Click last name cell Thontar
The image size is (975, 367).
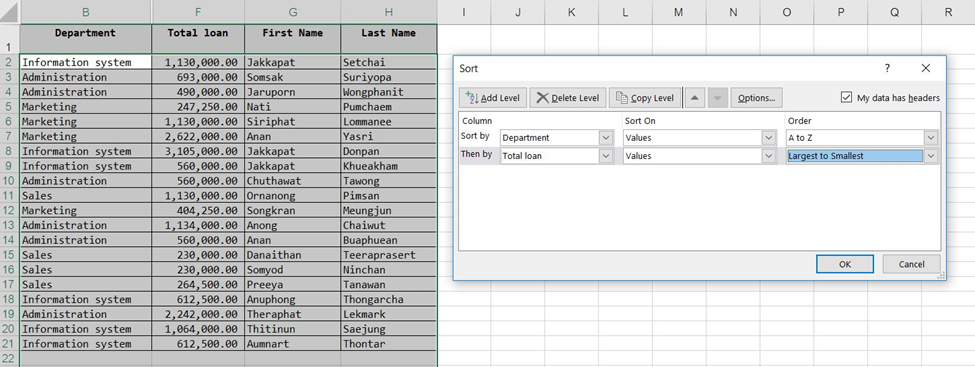pos(389,344)
